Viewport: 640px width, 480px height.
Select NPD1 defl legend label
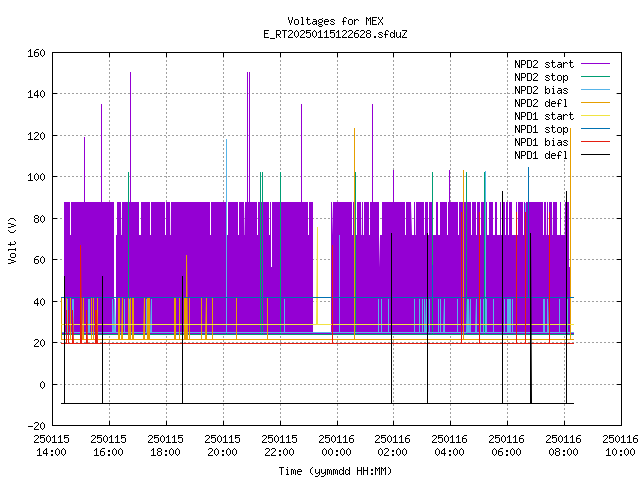pyautogui.click(x=541, y=156)
